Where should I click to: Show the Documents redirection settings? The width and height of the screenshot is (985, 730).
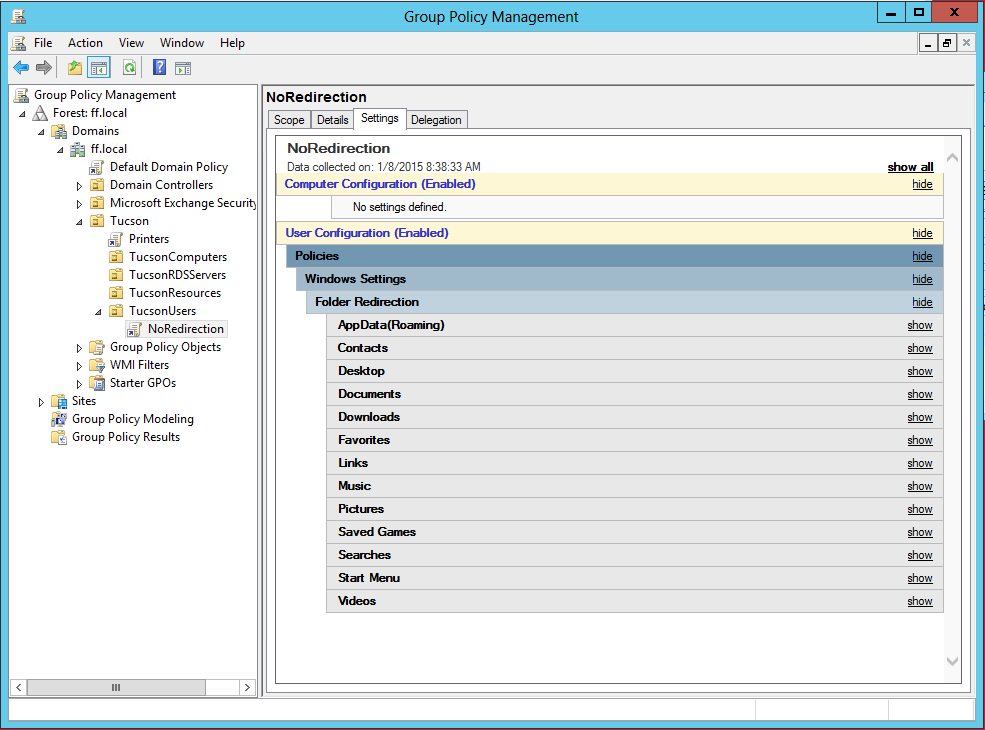click(920, 394)
